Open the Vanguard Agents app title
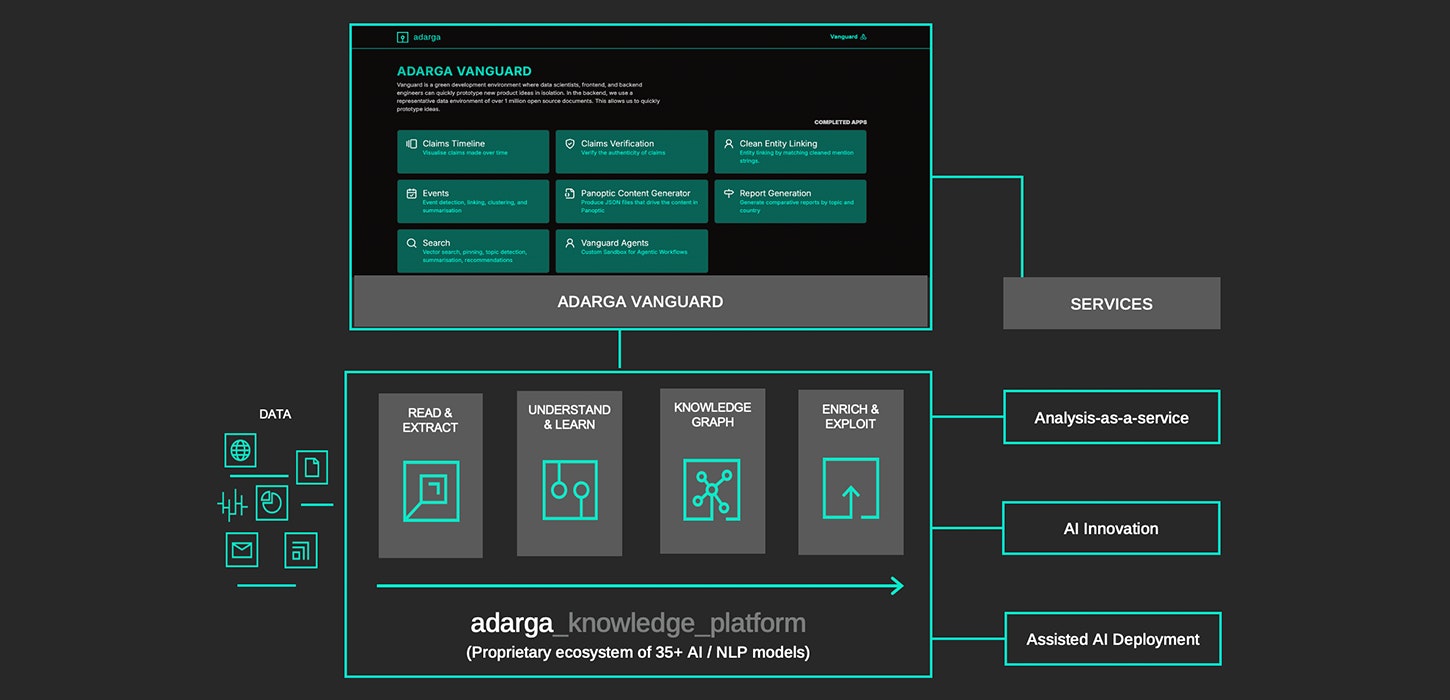 point(614,243)
